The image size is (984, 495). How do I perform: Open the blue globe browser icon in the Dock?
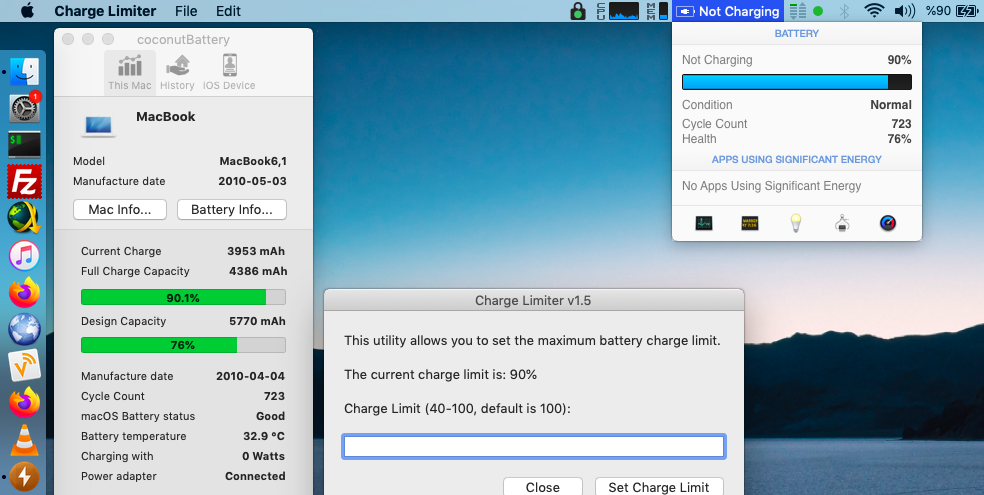(x=24, y=329)
